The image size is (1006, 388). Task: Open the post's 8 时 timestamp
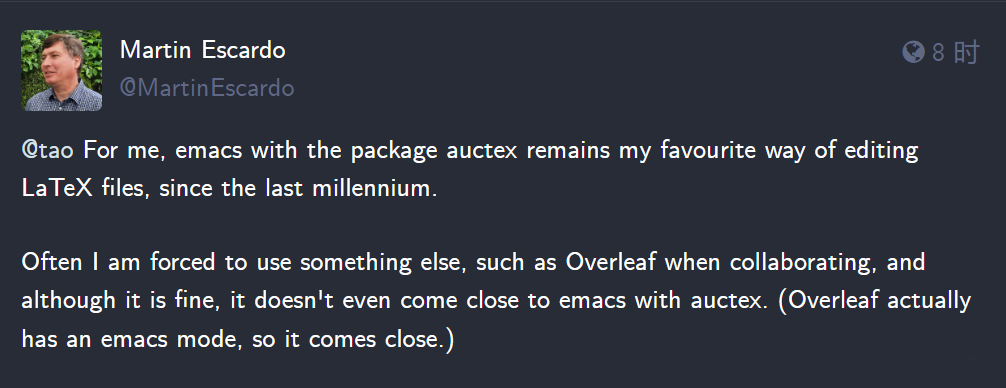(955, 52)
